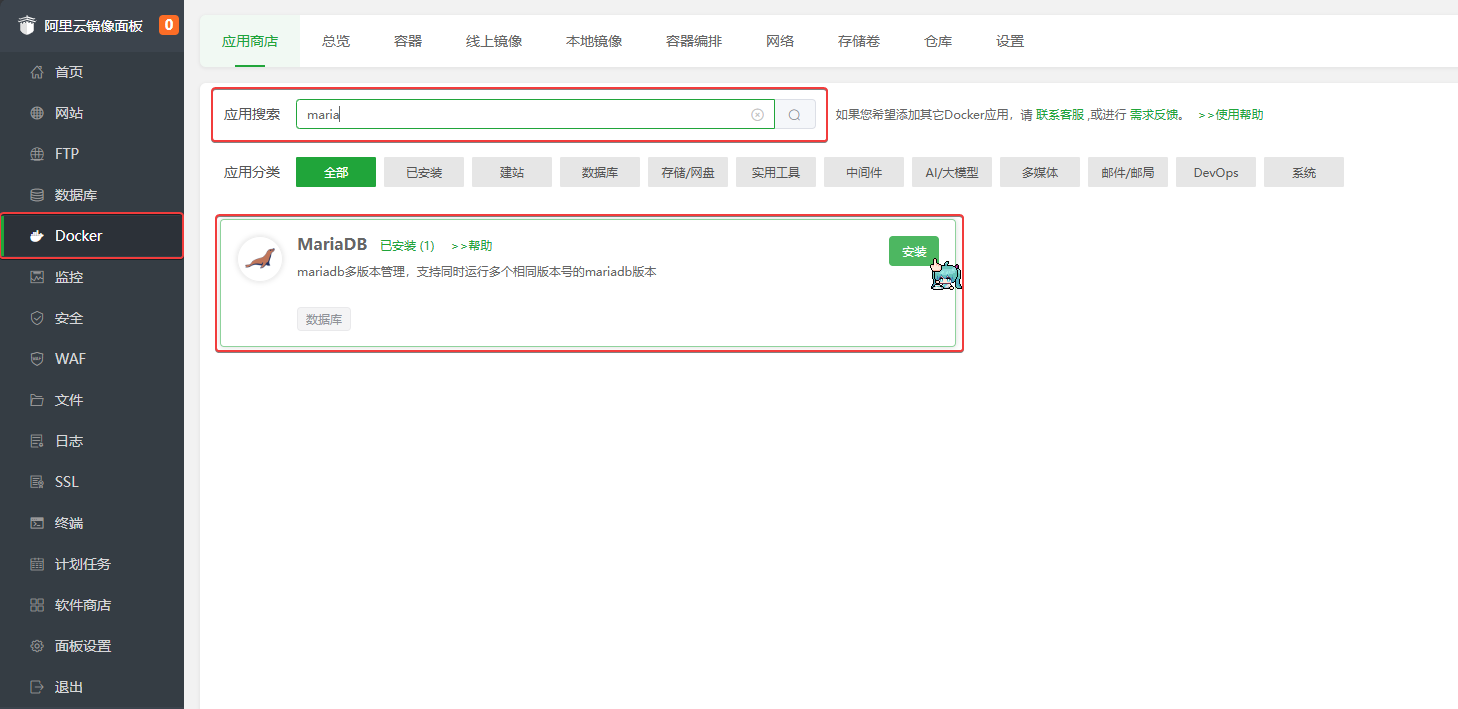1458x709 pixels.
Task: Open the >>使用帮助 link
Action: 1230,115
